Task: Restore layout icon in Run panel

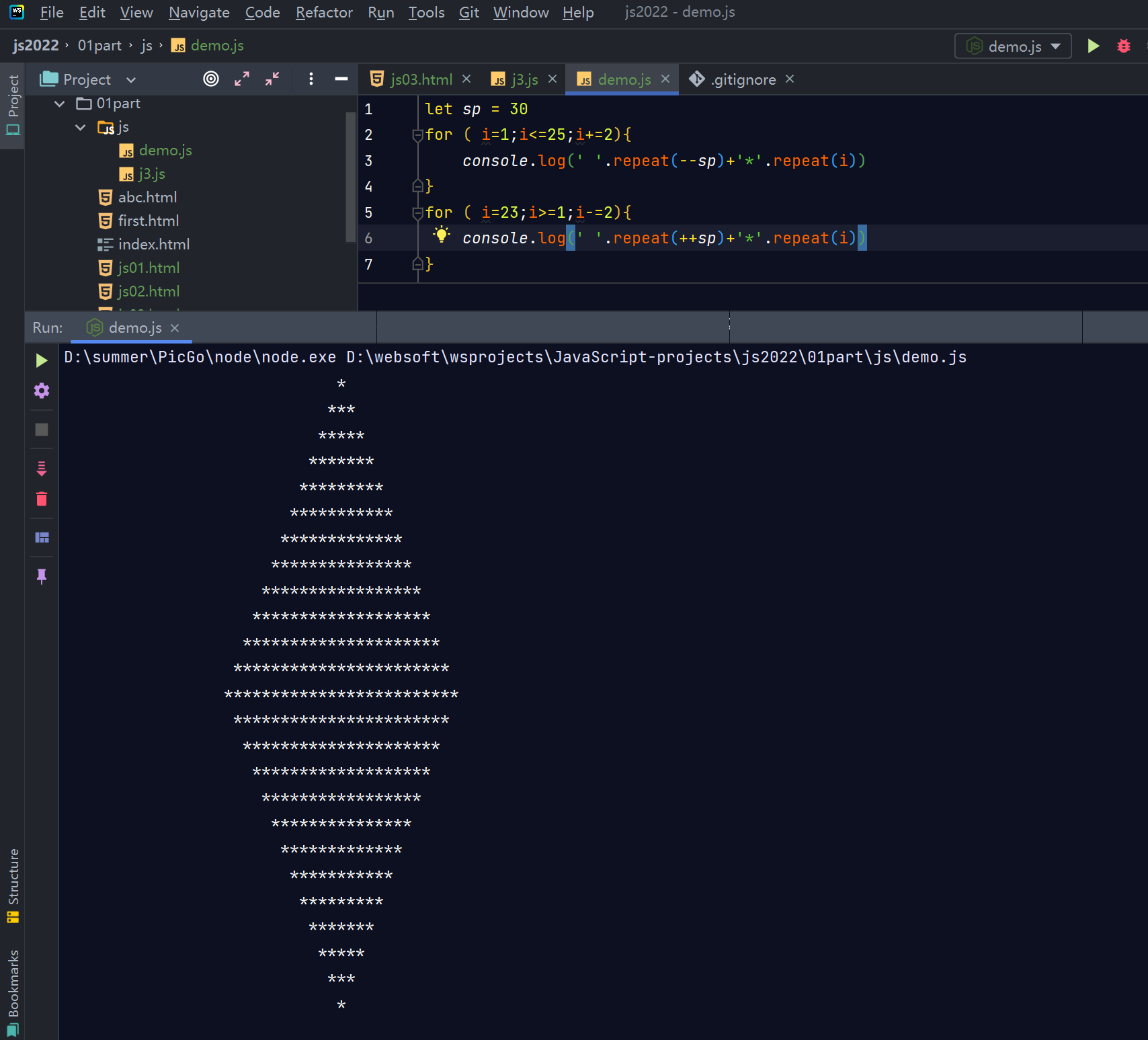Action: [42, 537]
